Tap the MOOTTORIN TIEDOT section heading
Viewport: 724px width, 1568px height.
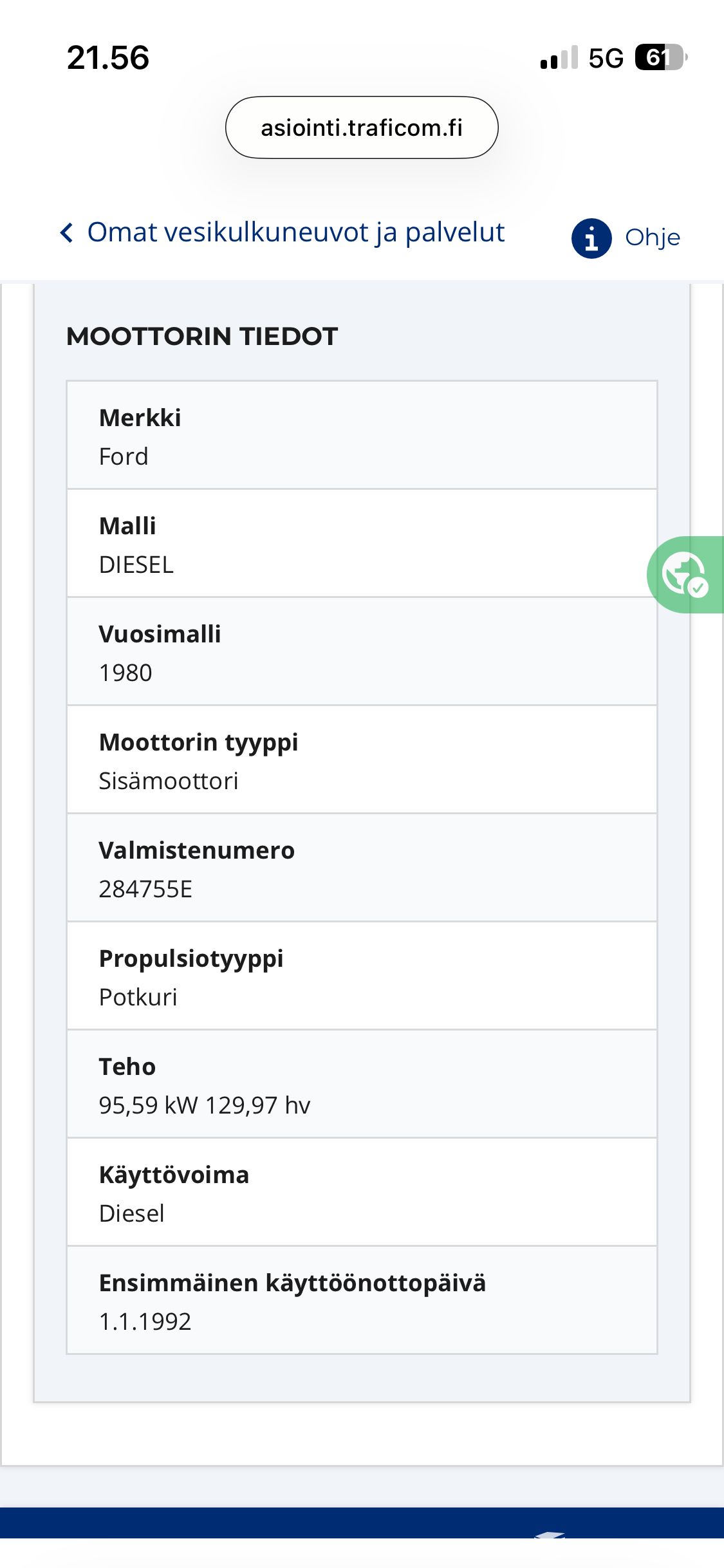tap(202, 337)
